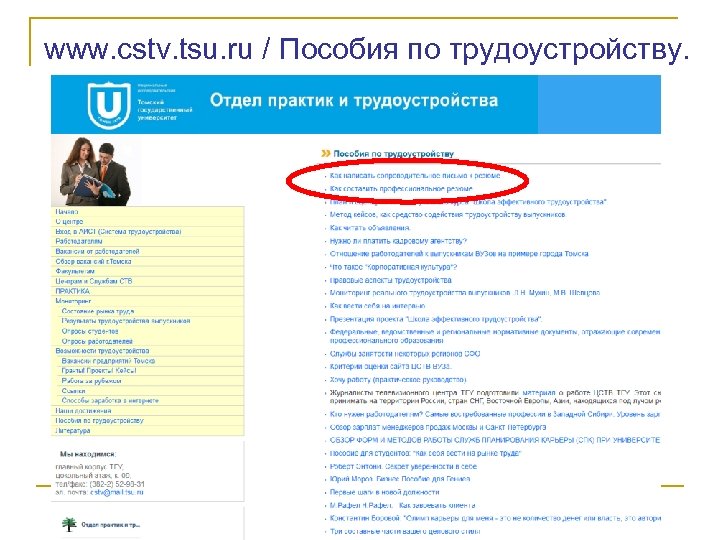Open link Критерии оценки сайта ЦСТВ ВУЗа
Viewport: 720px width, 540px height.
pos(390,366)
